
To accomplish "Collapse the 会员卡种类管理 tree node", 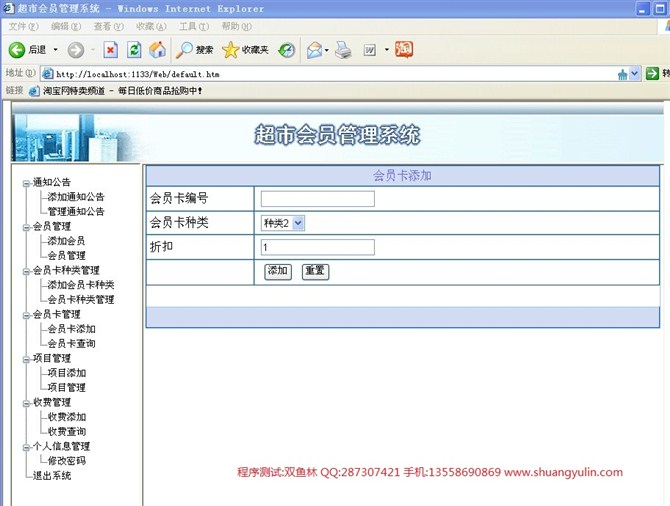I will 26,271.
